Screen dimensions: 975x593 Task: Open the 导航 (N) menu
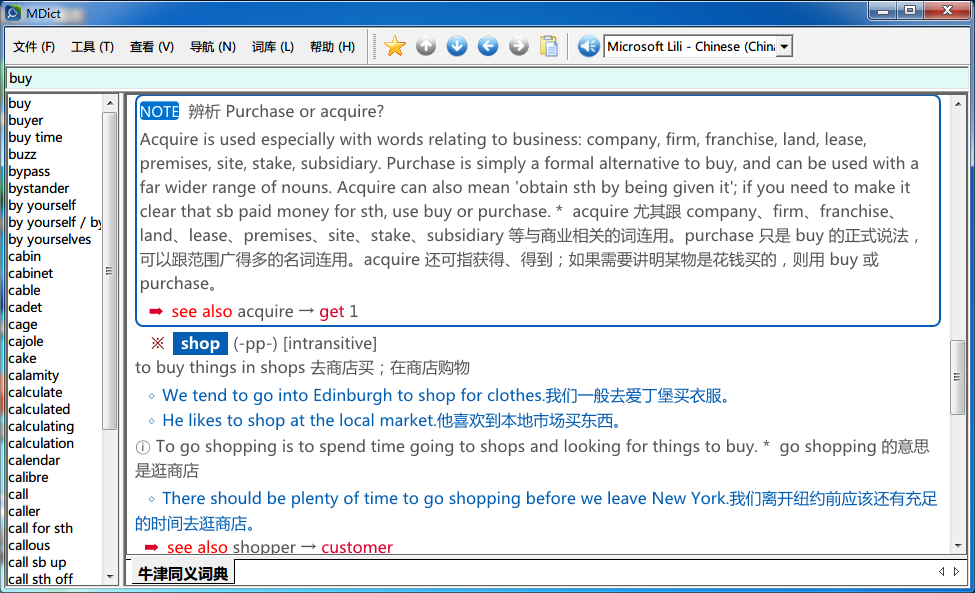pos(213,47)
